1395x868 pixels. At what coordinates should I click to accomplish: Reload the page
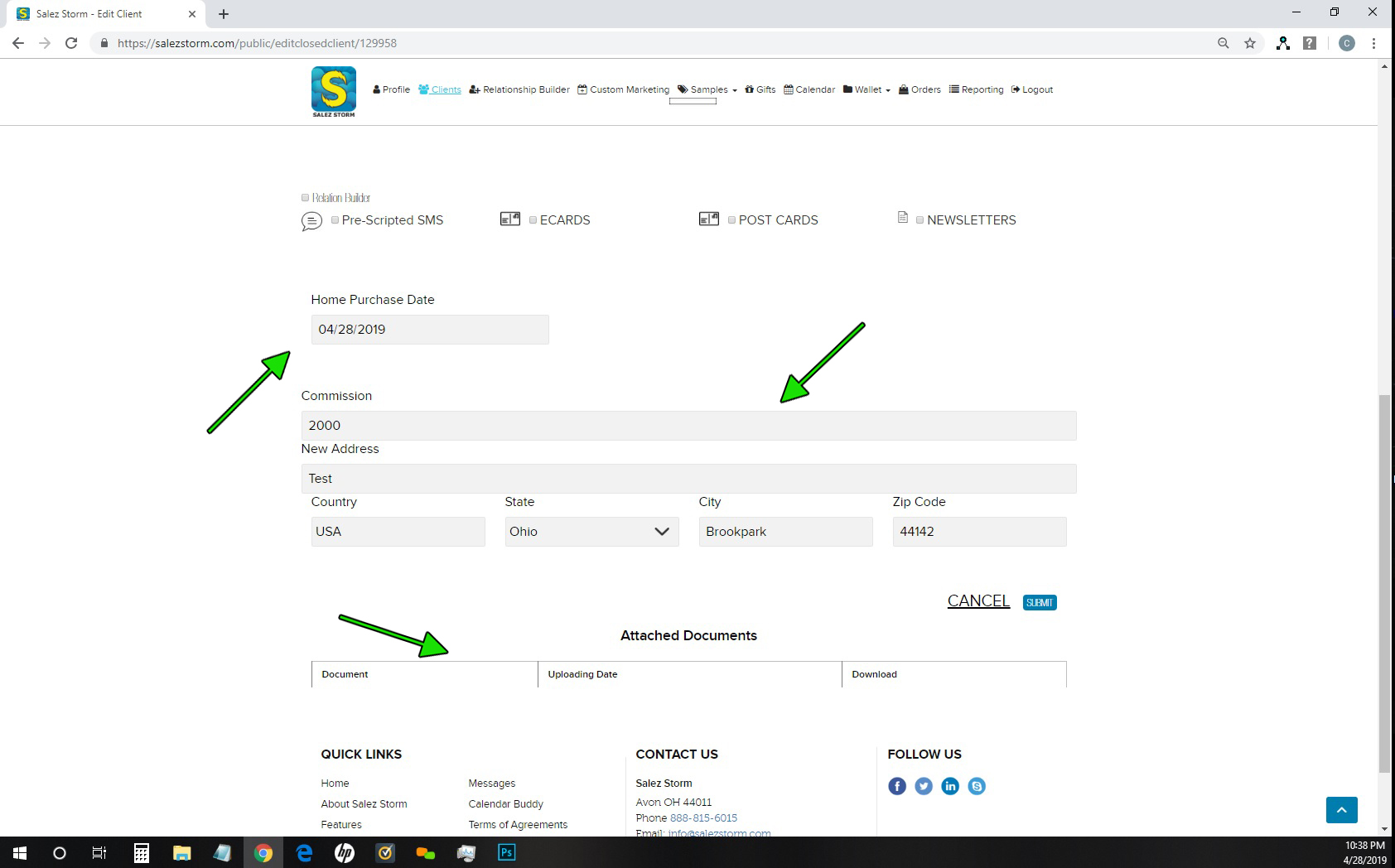click(71, 43)
